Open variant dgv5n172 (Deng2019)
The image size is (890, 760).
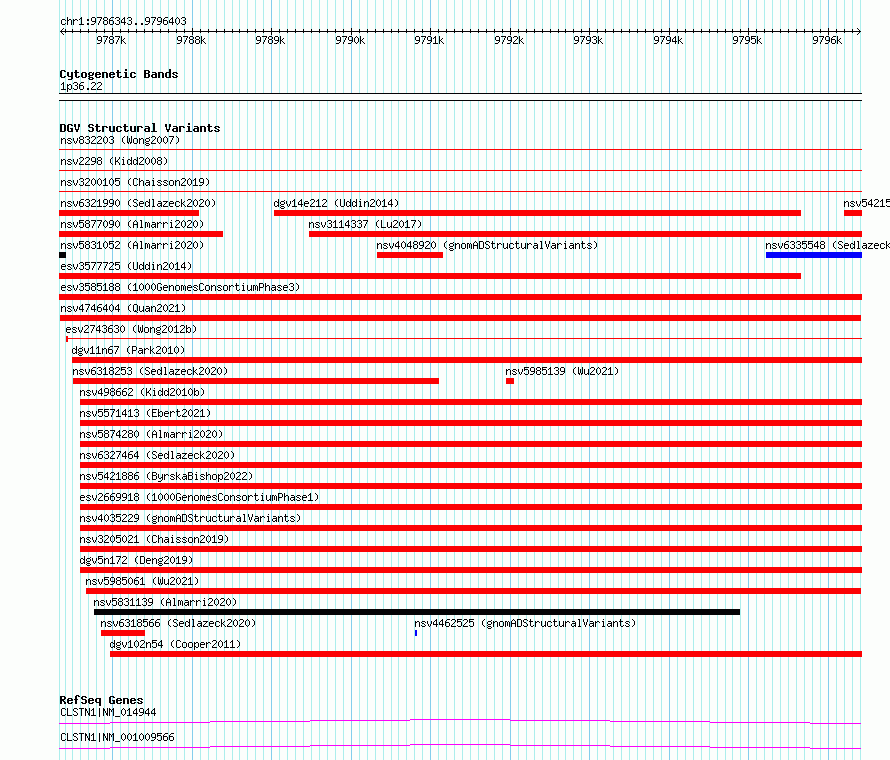coord(136,560)
